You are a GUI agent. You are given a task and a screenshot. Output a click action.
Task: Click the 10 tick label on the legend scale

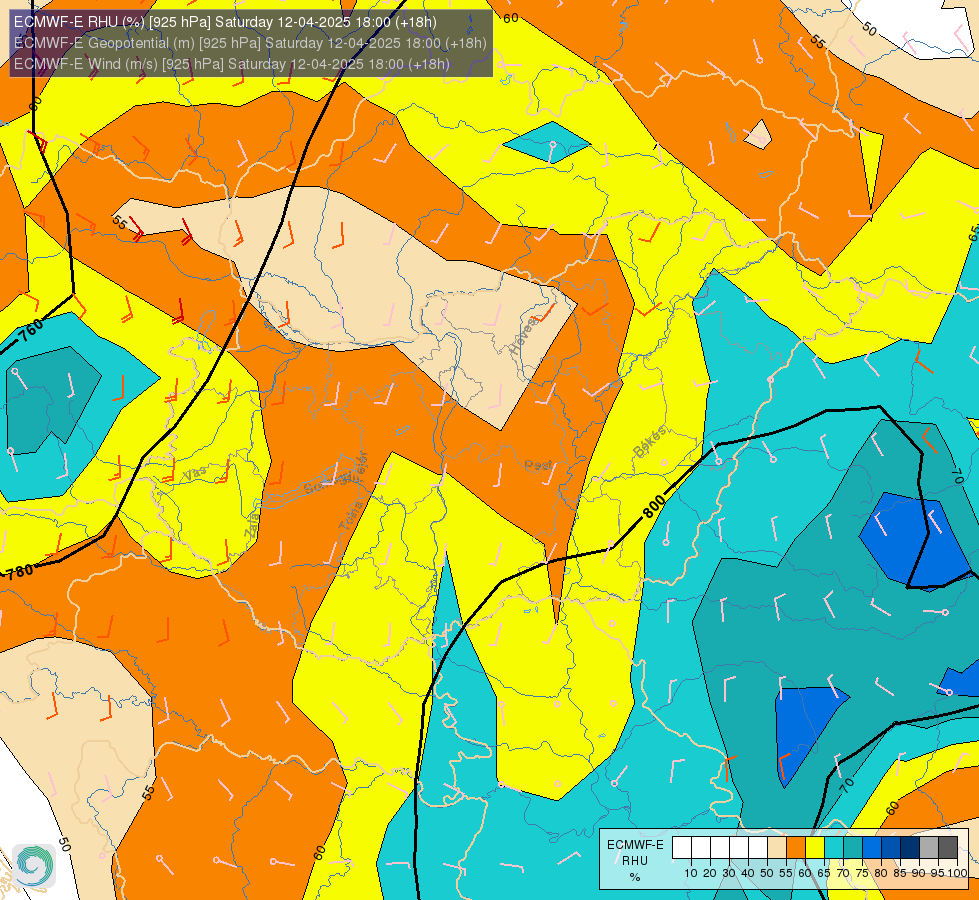coord(691,873)
